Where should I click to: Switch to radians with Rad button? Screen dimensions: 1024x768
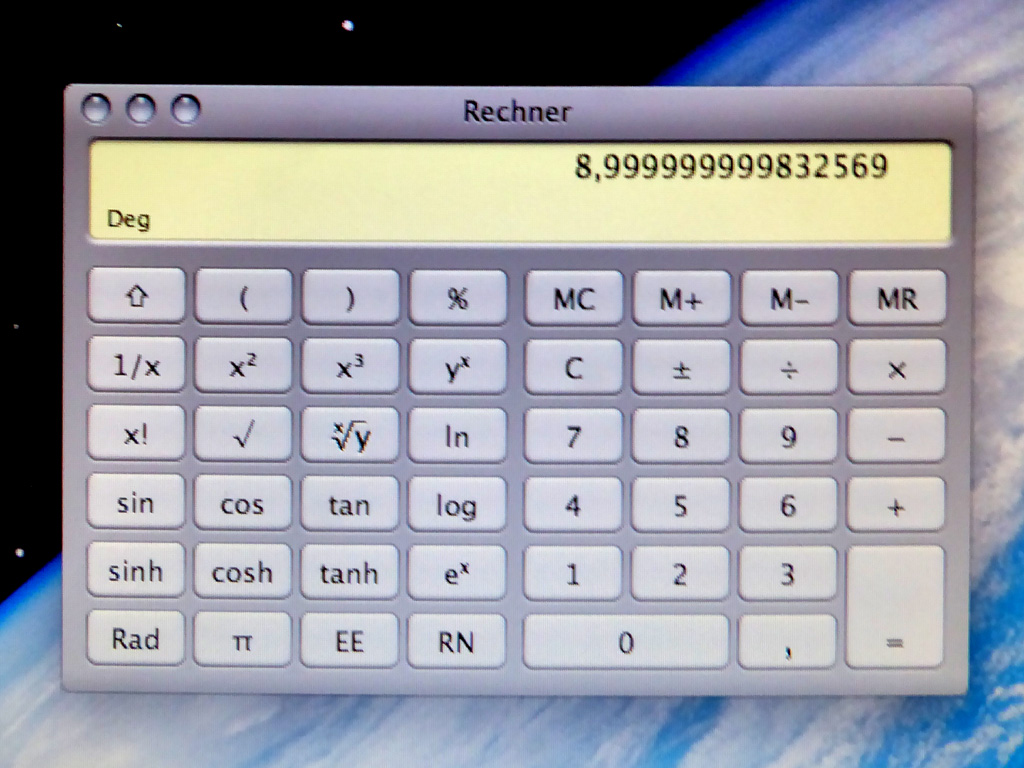click(135, 638)
